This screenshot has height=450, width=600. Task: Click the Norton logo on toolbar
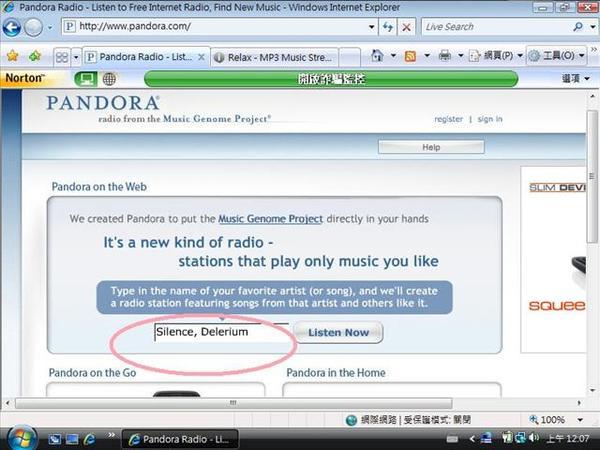[25, 78]
